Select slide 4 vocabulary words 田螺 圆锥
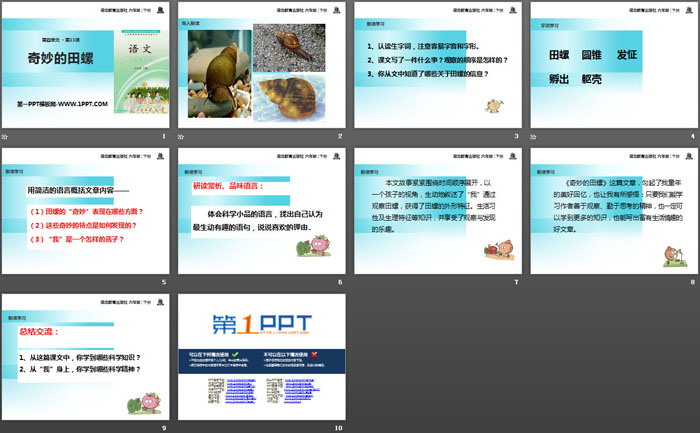This screenshot has width=700, height=433. (614, 65)
